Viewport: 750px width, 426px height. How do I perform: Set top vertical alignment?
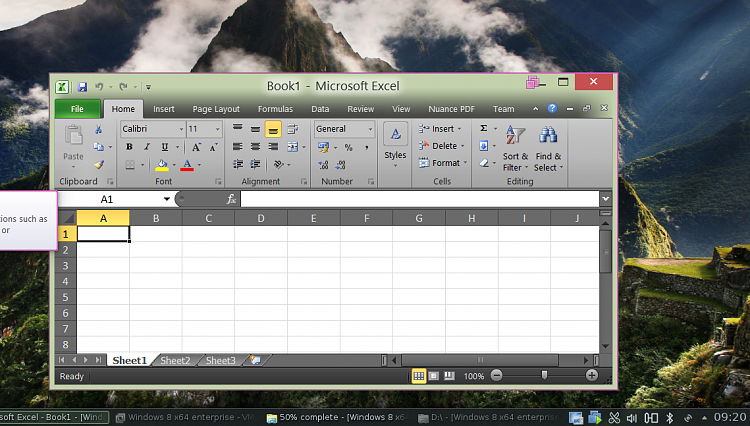click(x=238, y=129)
